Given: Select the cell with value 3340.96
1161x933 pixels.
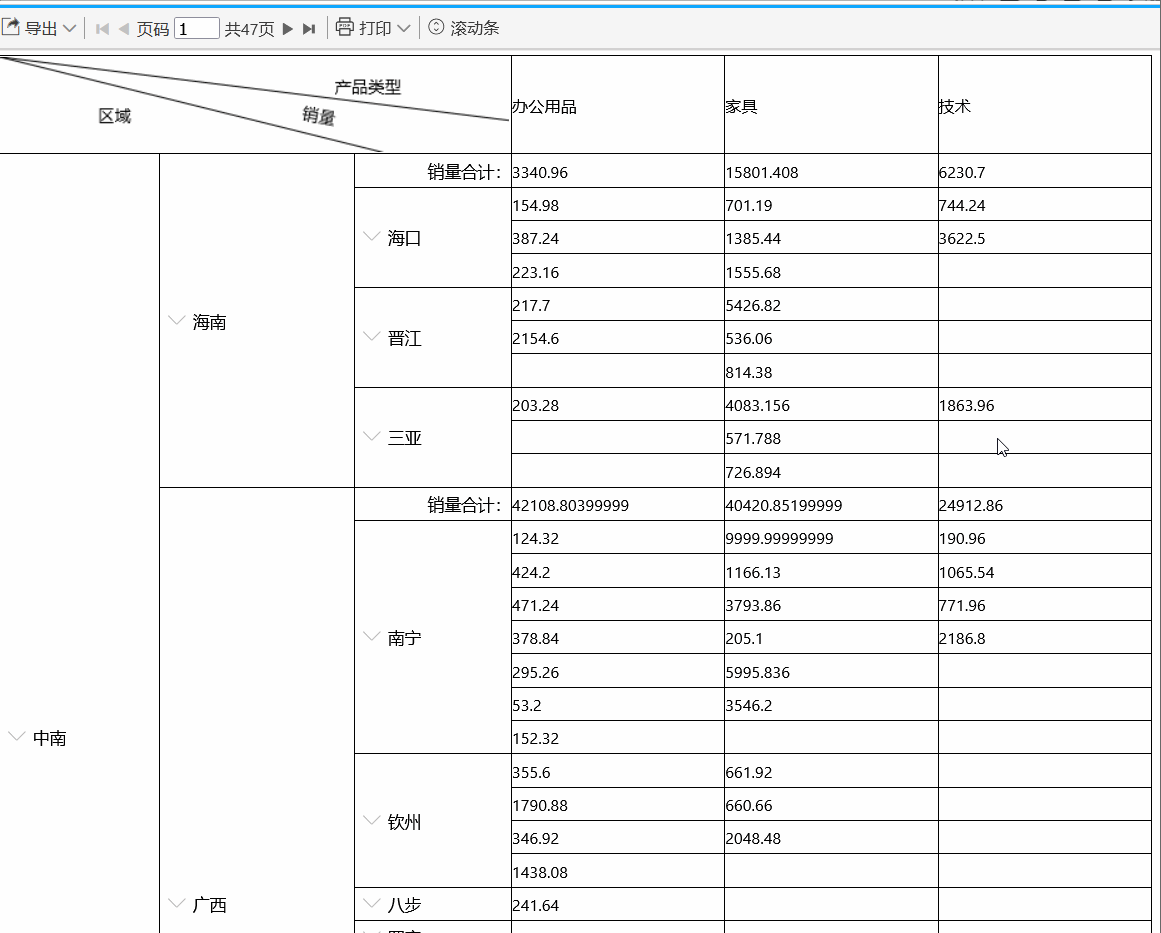Looking at the screenshot, I should (618, 172).
